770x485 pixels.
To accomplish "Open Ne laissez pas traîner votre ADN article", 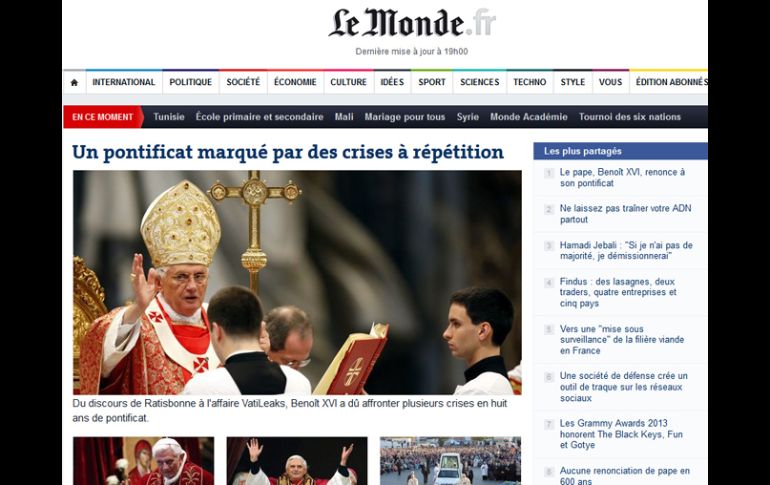I will pos(625,214).
